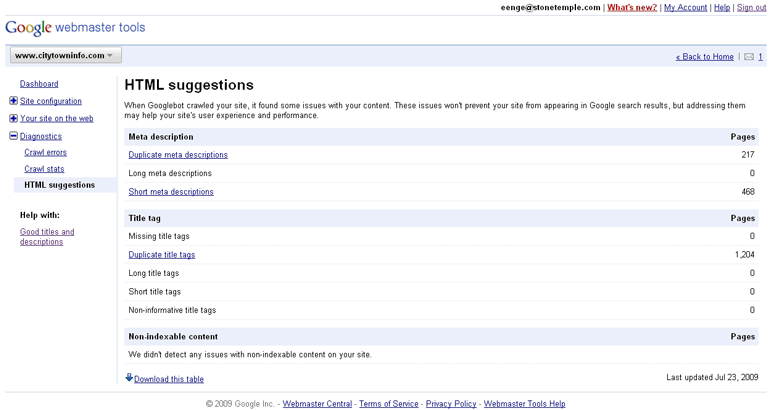Screen dimensions: 770x410
Task: Click Short title tags row text
Action: (x=155, y=292)
